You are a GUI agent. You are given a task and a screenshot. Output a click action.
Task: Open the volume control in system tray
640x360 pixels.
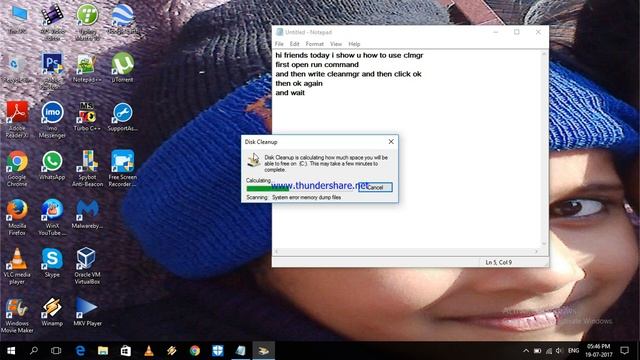tap(559, 351)
